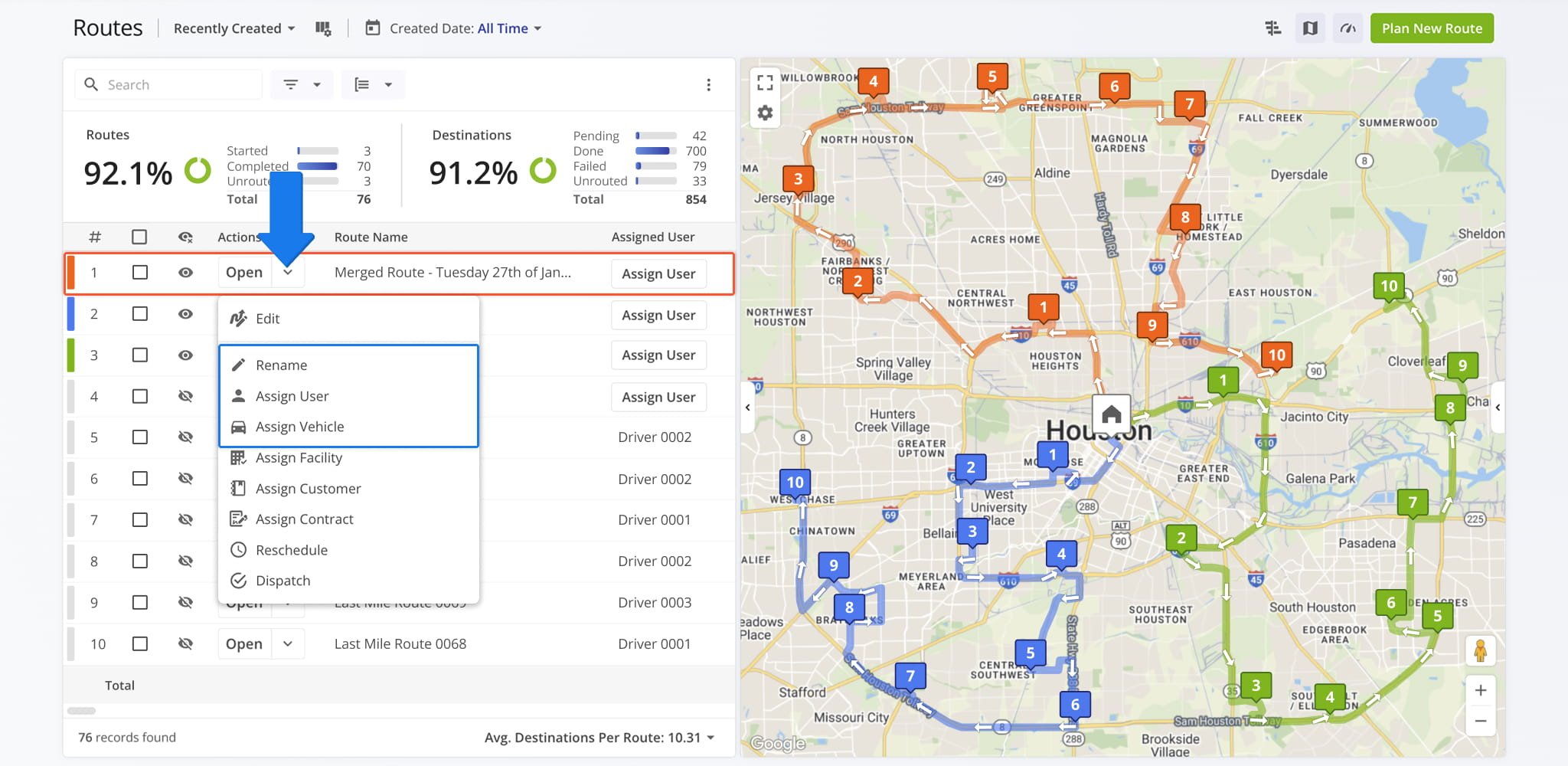
Task: Click the calendar icon beside Created Date
Action: 373,28
